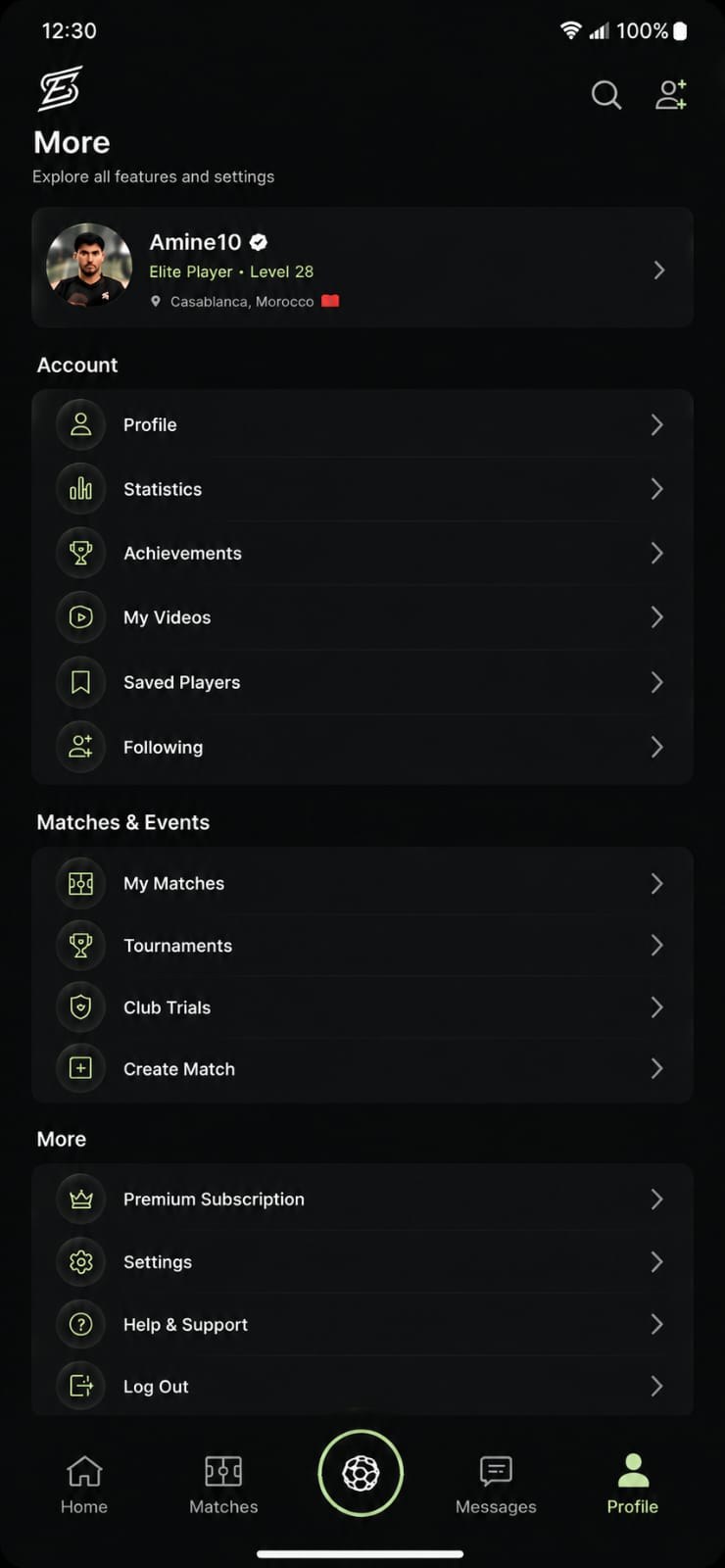
Task: Expand the Tournaments row chevron
Action: [x=657, y=946]
